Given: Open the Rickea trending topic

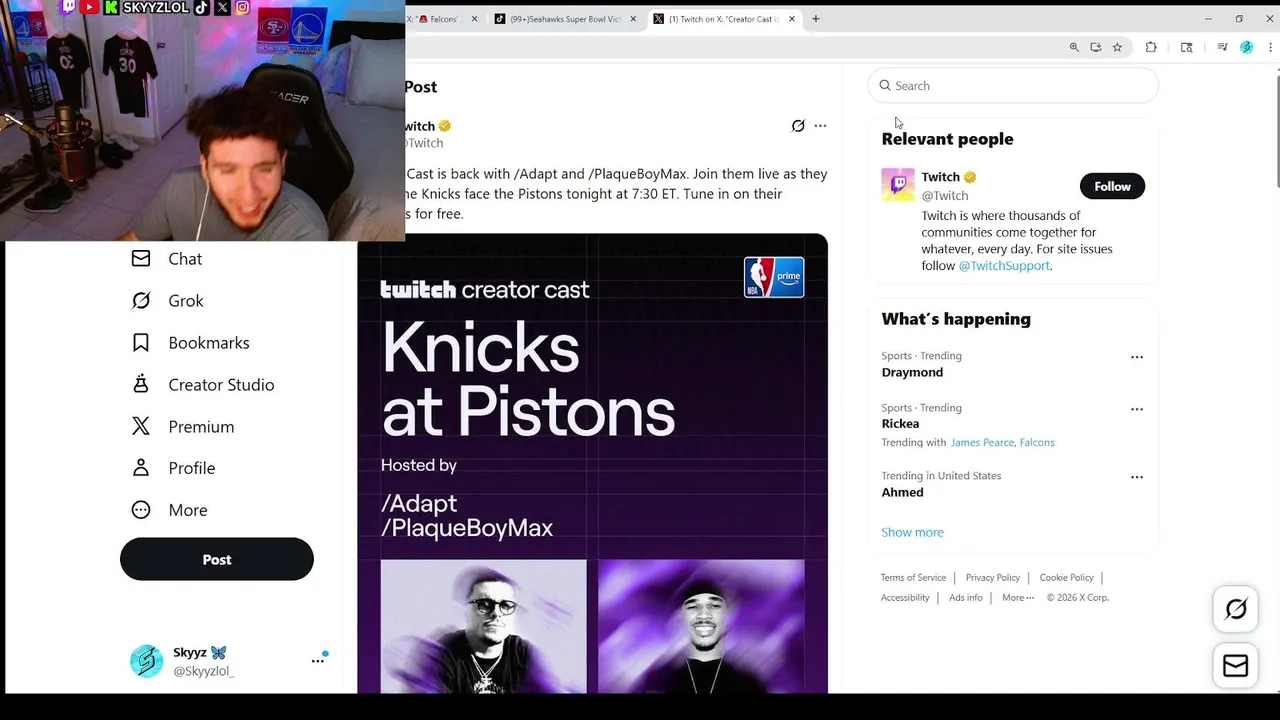Looking at the screenshot, I should click(x=900, y=424).
